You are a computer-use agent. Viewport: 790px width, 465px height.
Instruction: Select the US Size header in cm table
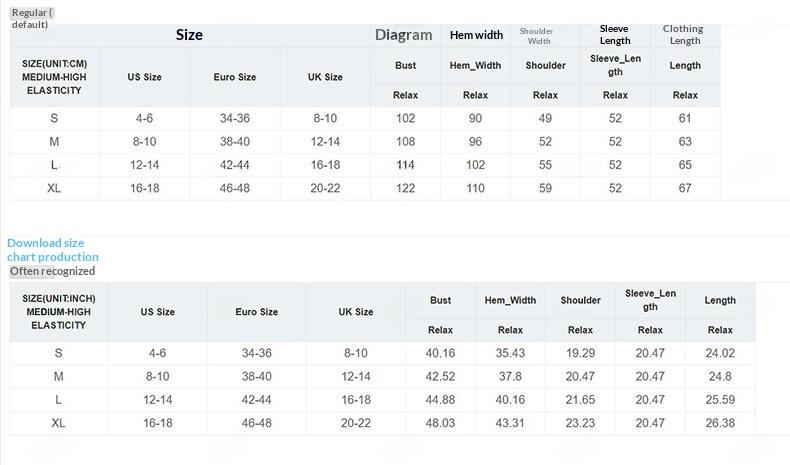(x=145, y=77)
